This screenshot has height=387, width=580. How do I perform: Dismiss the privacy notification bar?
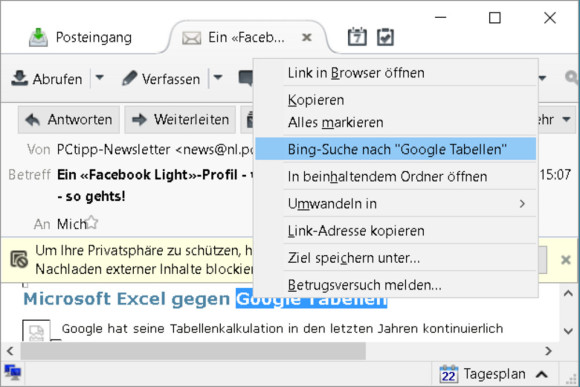click(x=566, y=260)
